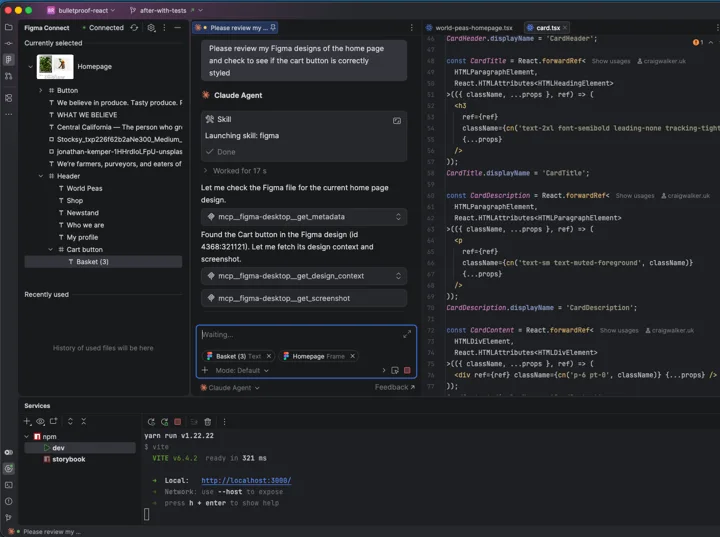Open the bulletproof-react project dropdown
The image size is (720, 537).
point(81,10)
